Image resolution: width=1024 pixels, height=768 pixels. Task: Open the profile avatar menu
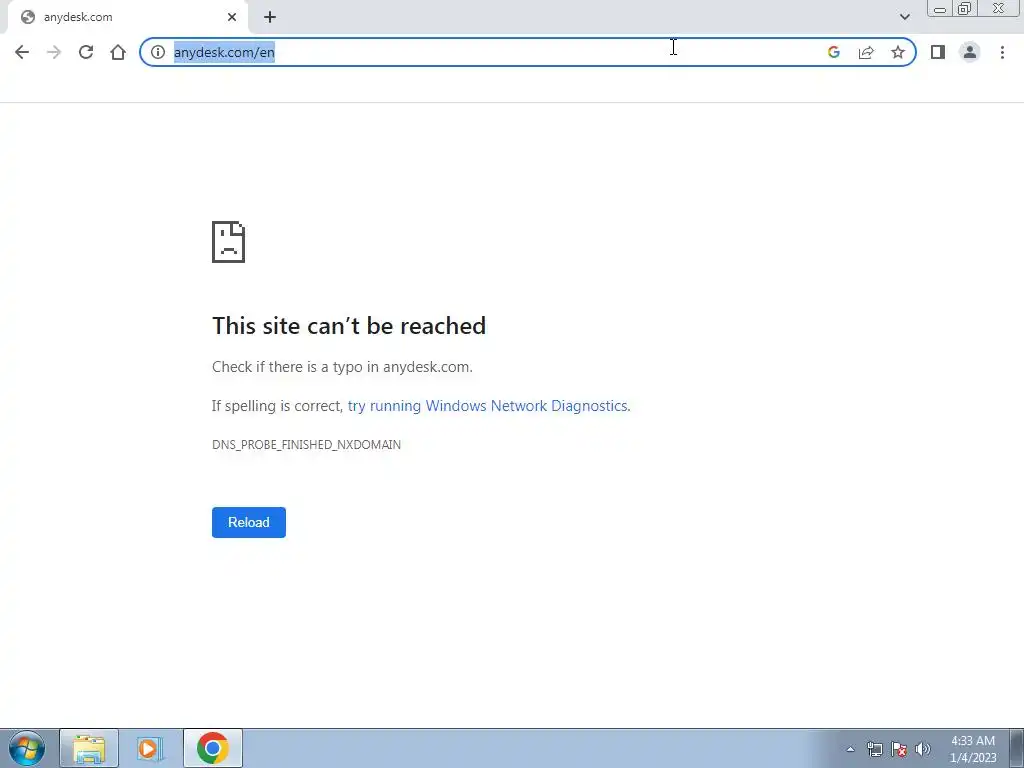970,52
